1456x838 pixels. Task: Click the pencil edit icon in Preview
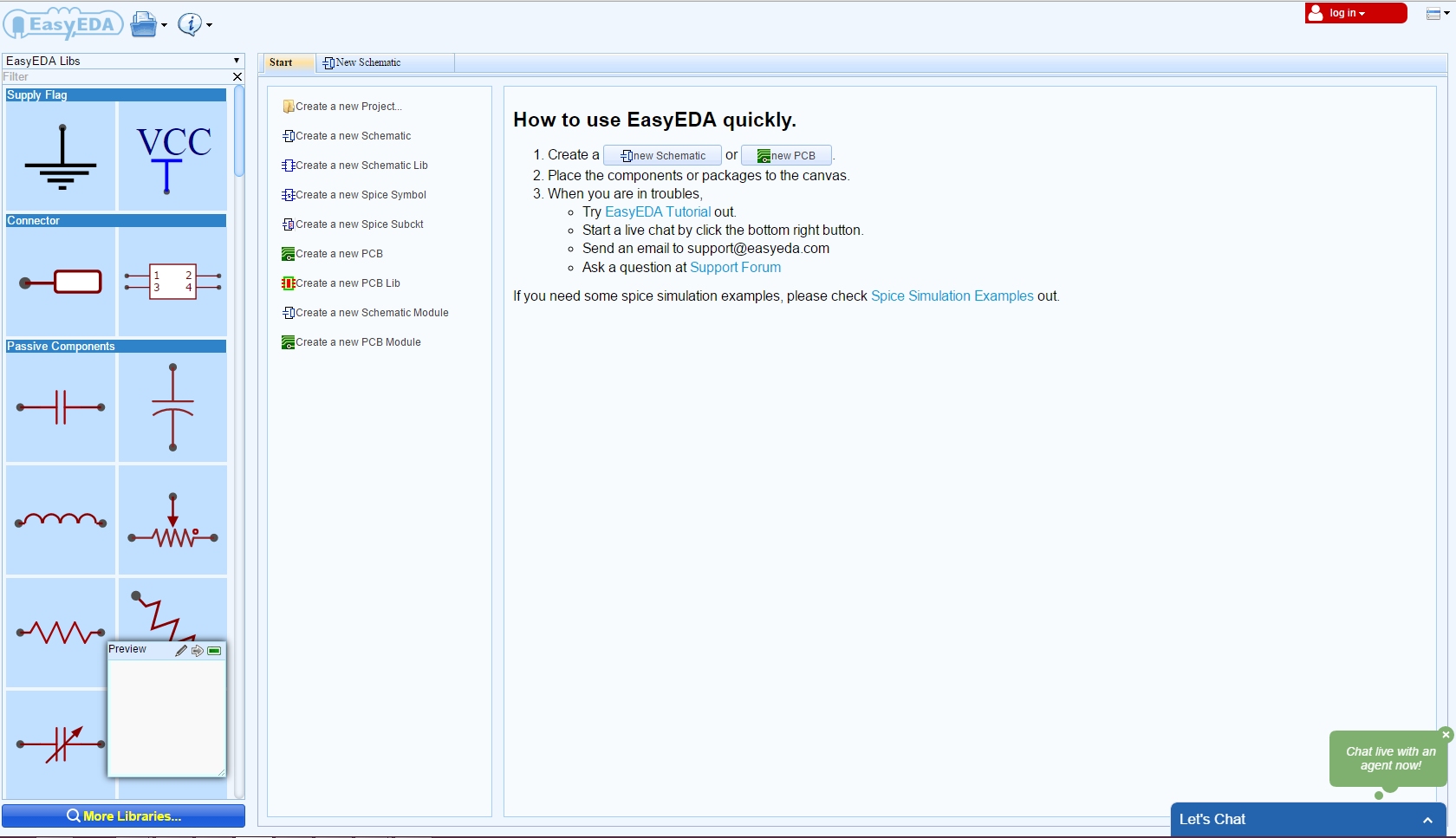click(x=181, y=650)
